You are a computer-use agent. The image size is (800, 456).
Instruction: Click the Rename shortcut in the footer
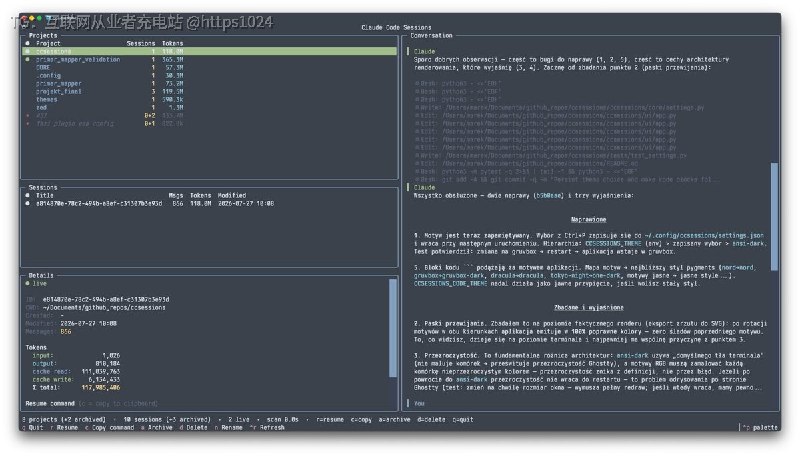click(229, 428)
